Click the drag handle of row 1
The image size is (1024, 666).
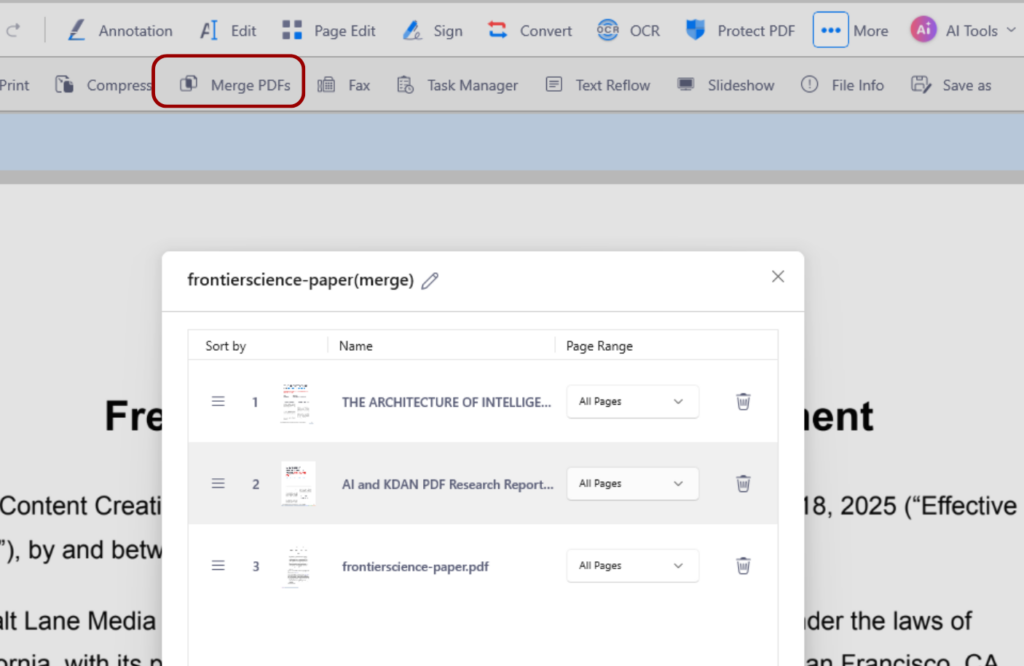(x=218, y=401)
